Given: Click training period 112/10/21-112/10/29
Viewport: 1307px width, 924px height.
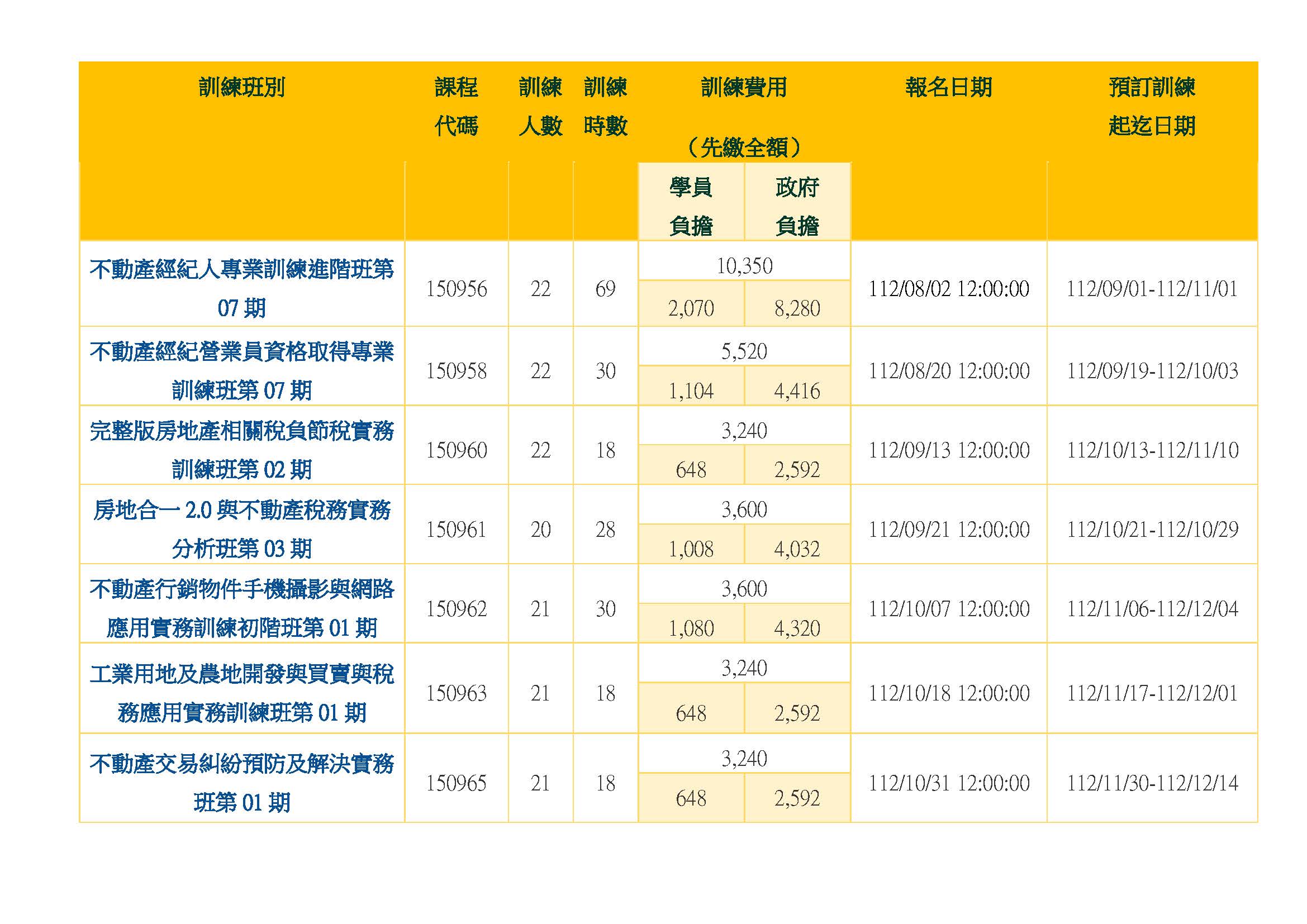Looking at the screenshot, I should tap(1152, 529).
